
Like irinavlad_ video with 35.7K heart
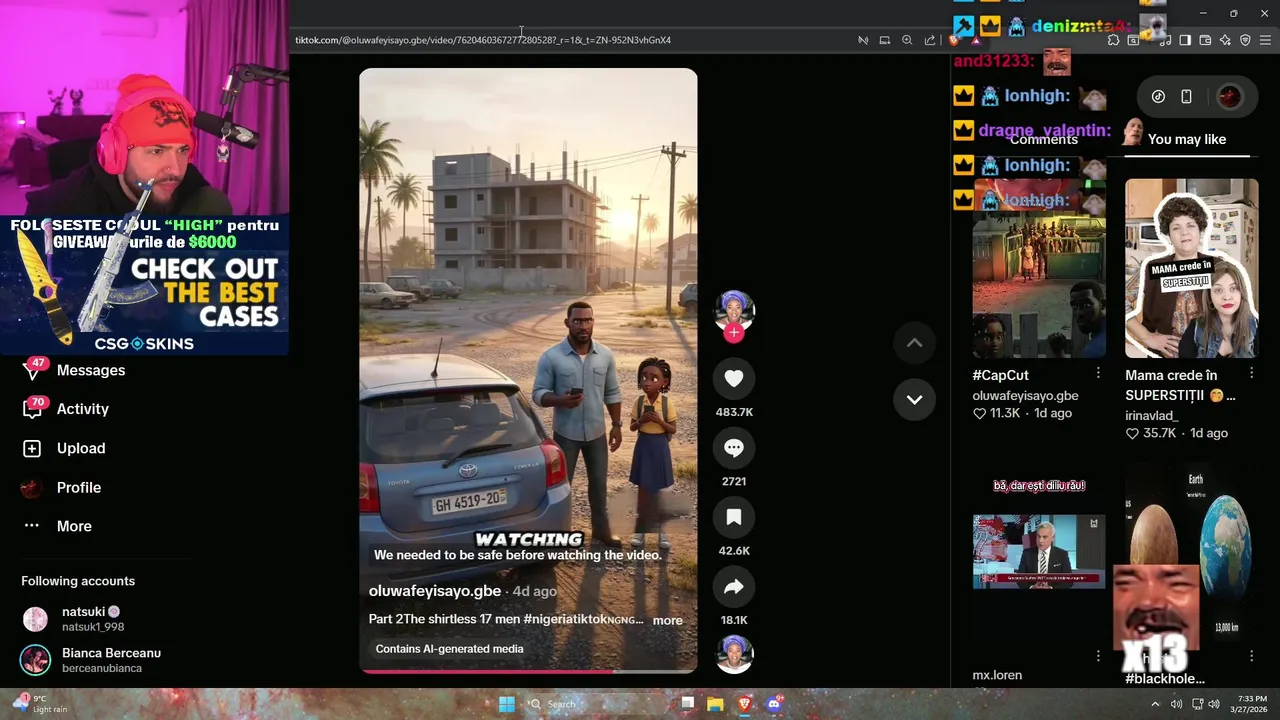click(1132, 433)
